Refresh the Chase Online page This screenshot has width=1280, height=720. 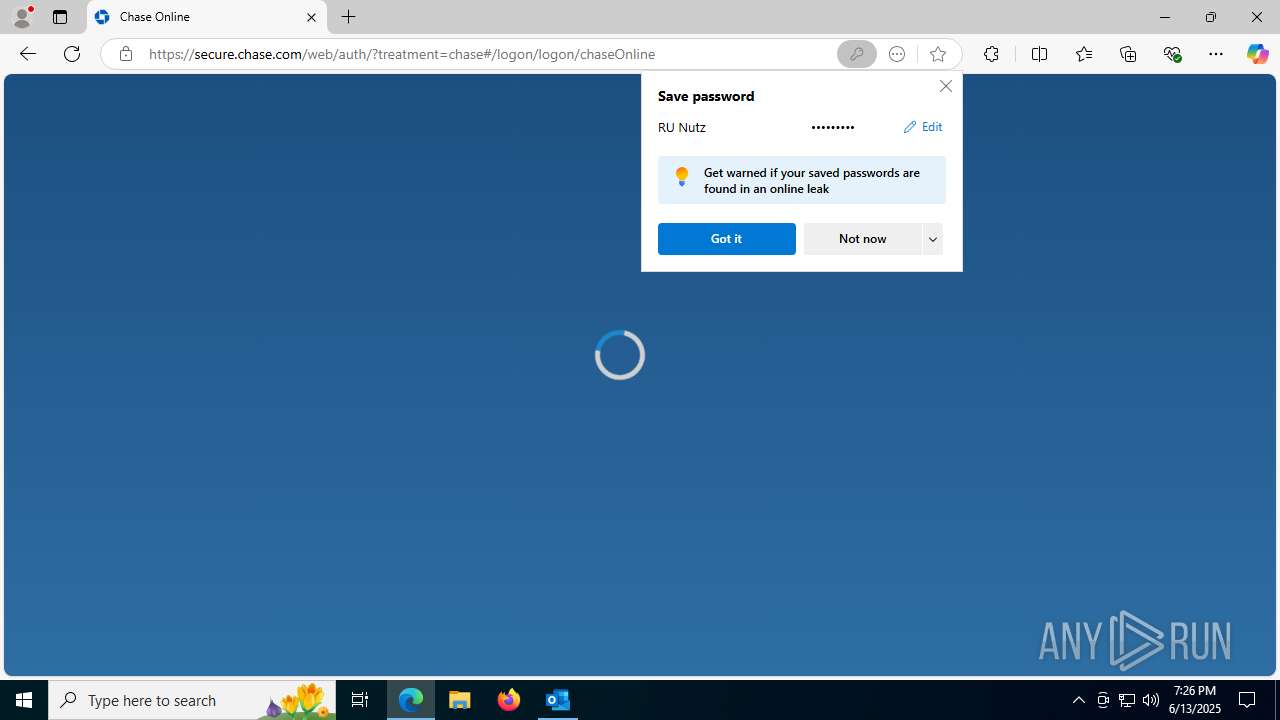pyautogui.click(x=72, y=54)
